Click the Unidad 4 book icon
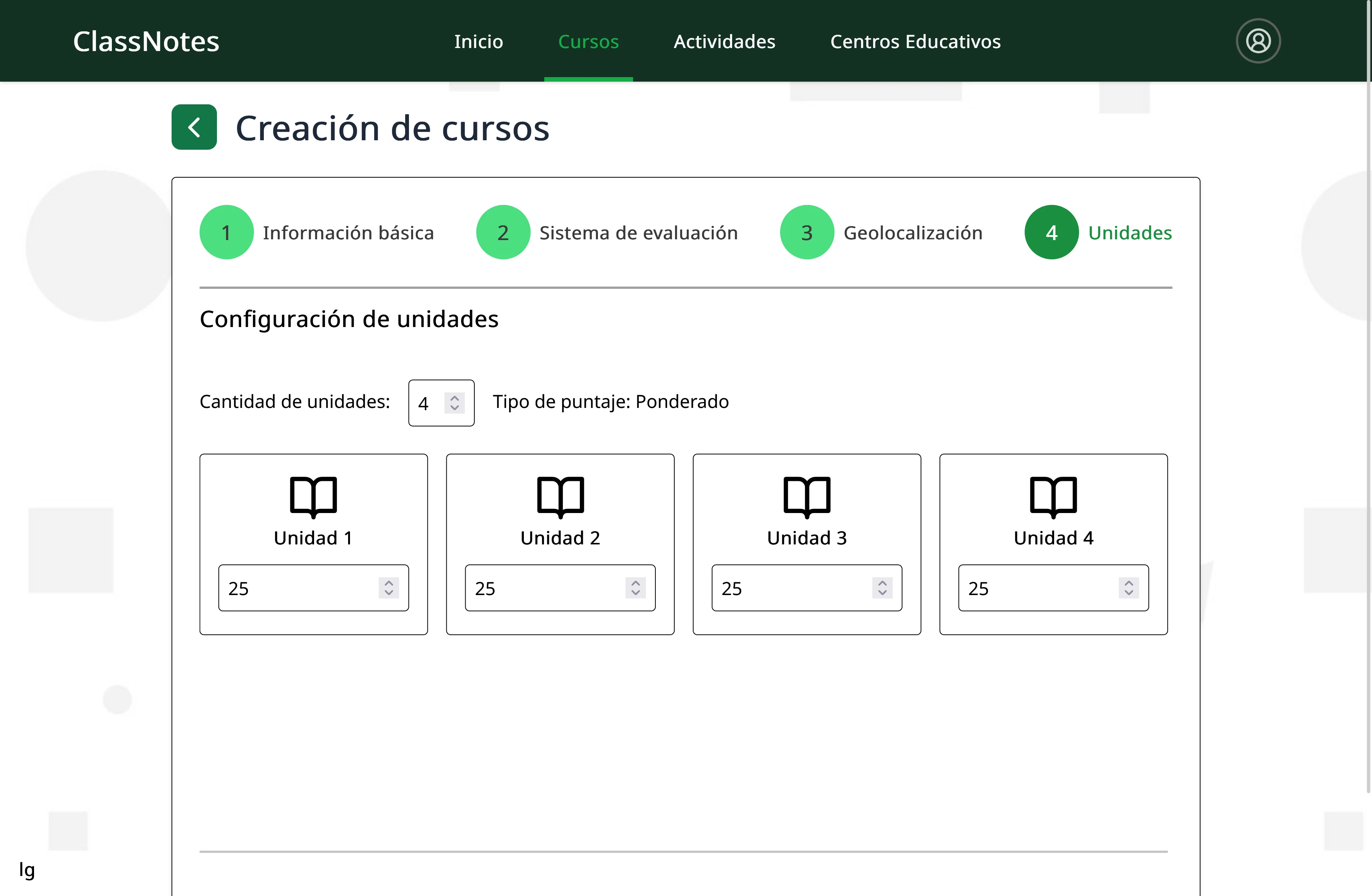This screenshot has height=896, width=1372. tap(1053, 496)
